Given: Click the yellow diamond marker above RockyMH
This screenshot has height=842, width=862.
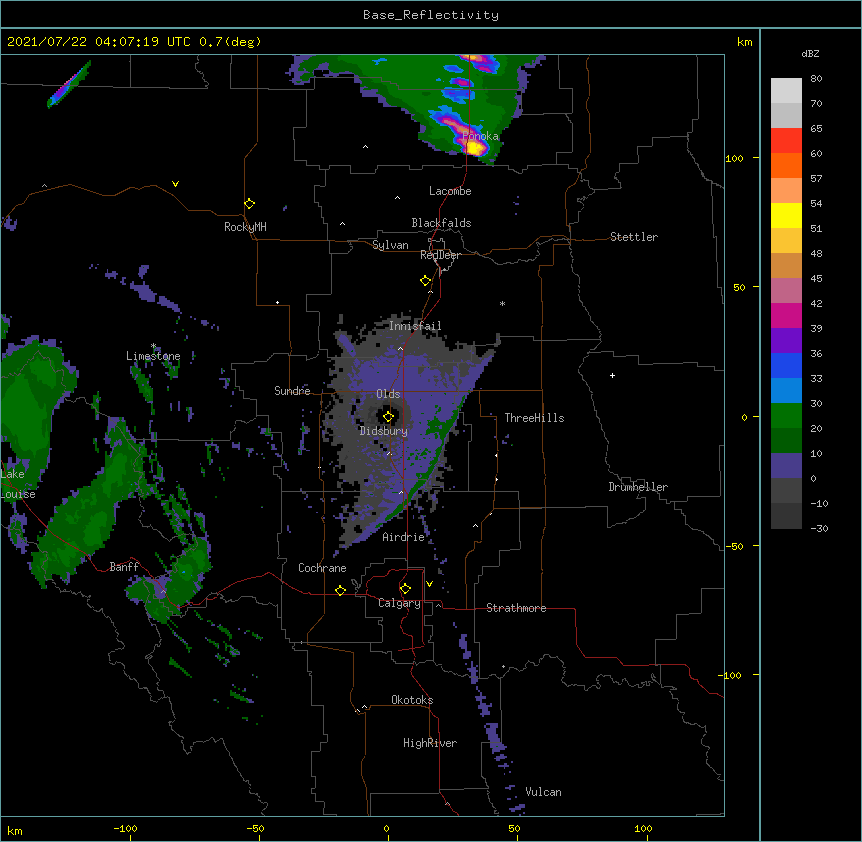Looking at the screenshot, I should (x=250, y=204).
